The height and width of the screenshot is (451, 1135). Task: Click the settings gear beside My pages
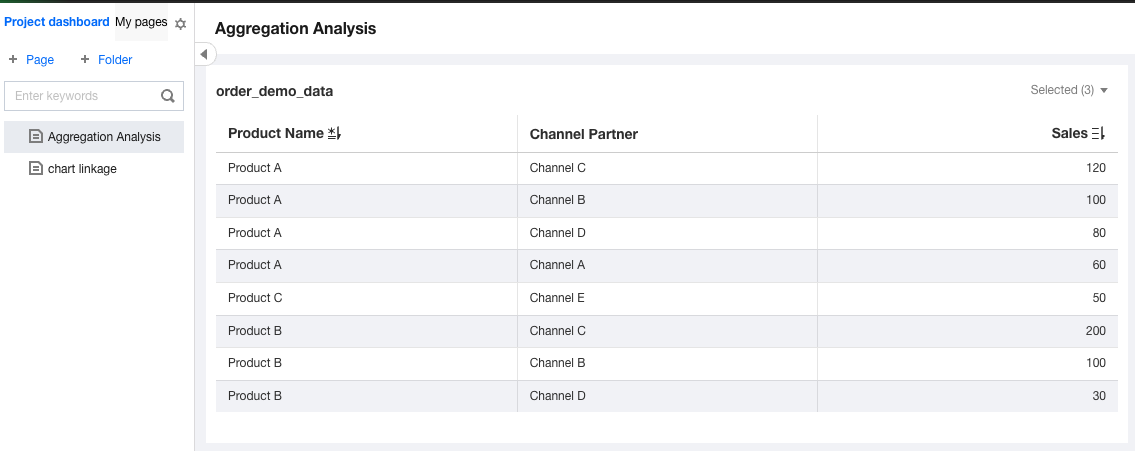click(x=181, y=23)
